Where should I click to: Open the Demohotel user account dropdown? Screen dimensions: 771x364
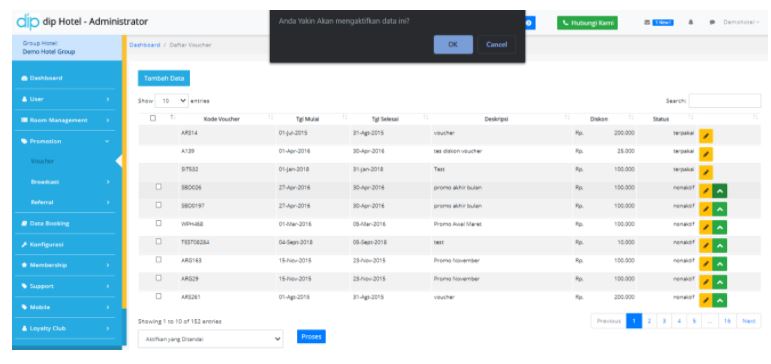pyautogui.click(x=741, y=23)
